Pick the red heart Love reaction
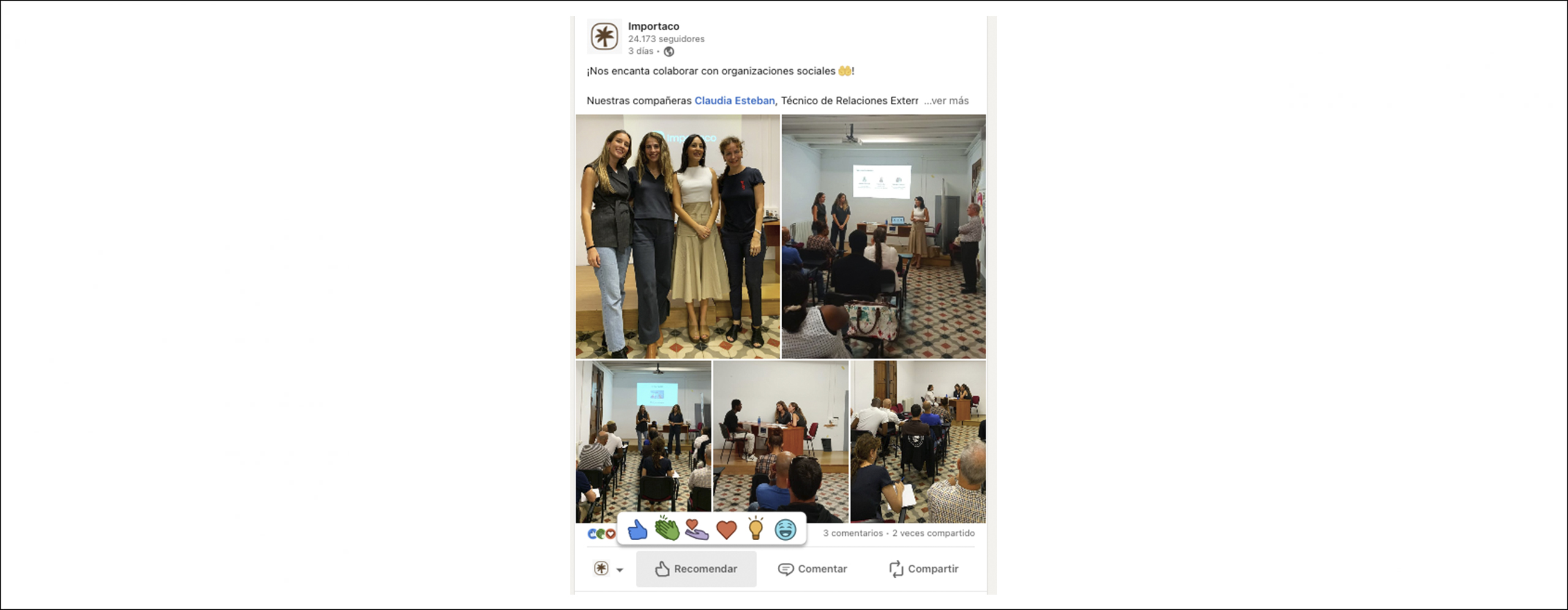 pos(726,530)
